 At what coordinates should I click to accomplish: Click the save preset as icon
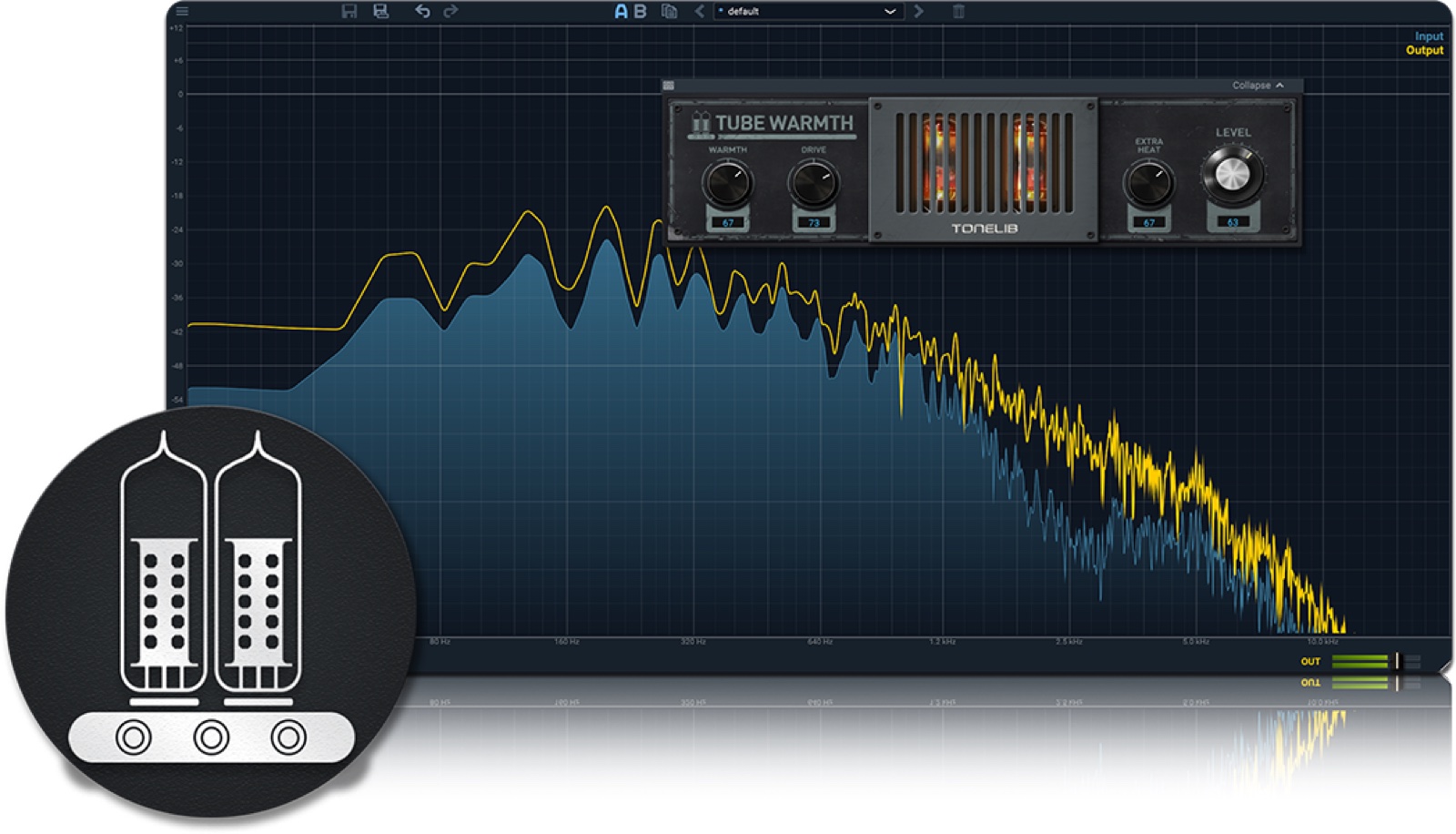[381, 11]
